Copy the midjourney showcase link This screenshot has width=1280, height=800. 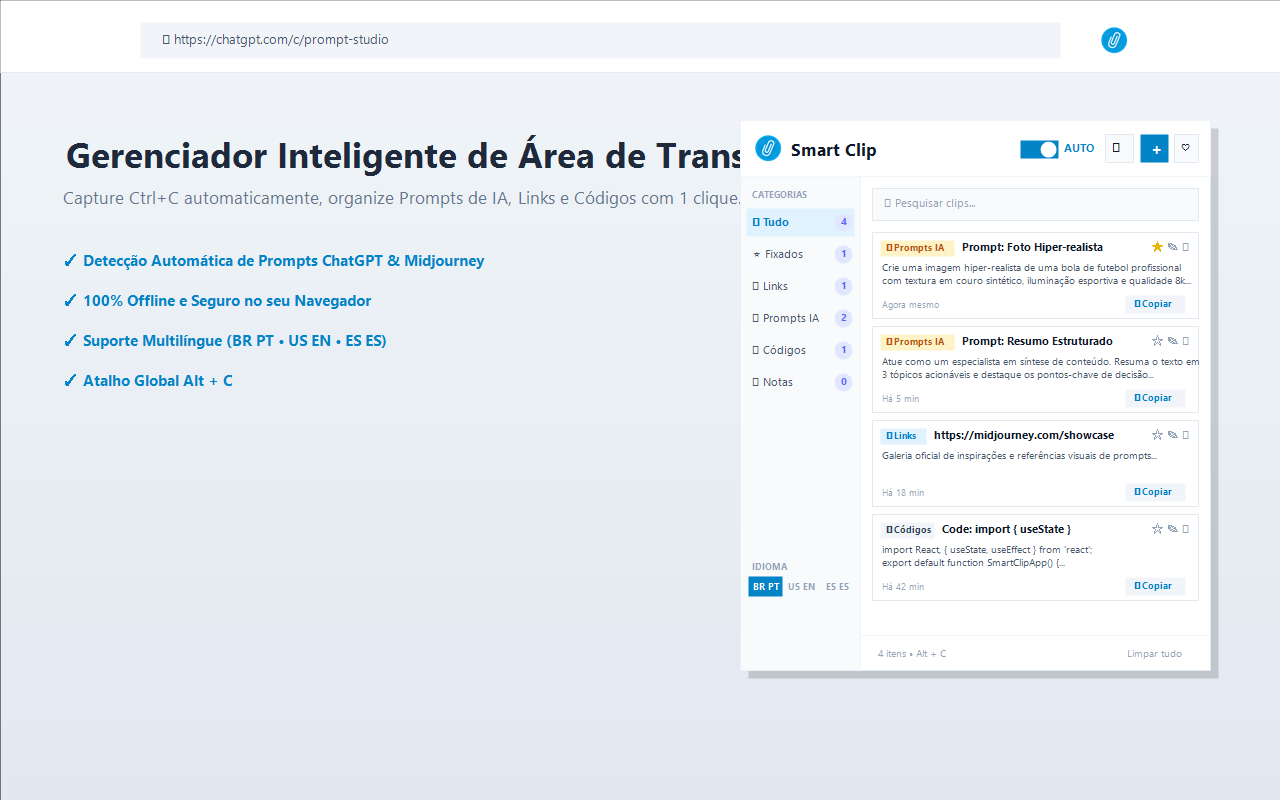click(1155, 492)
